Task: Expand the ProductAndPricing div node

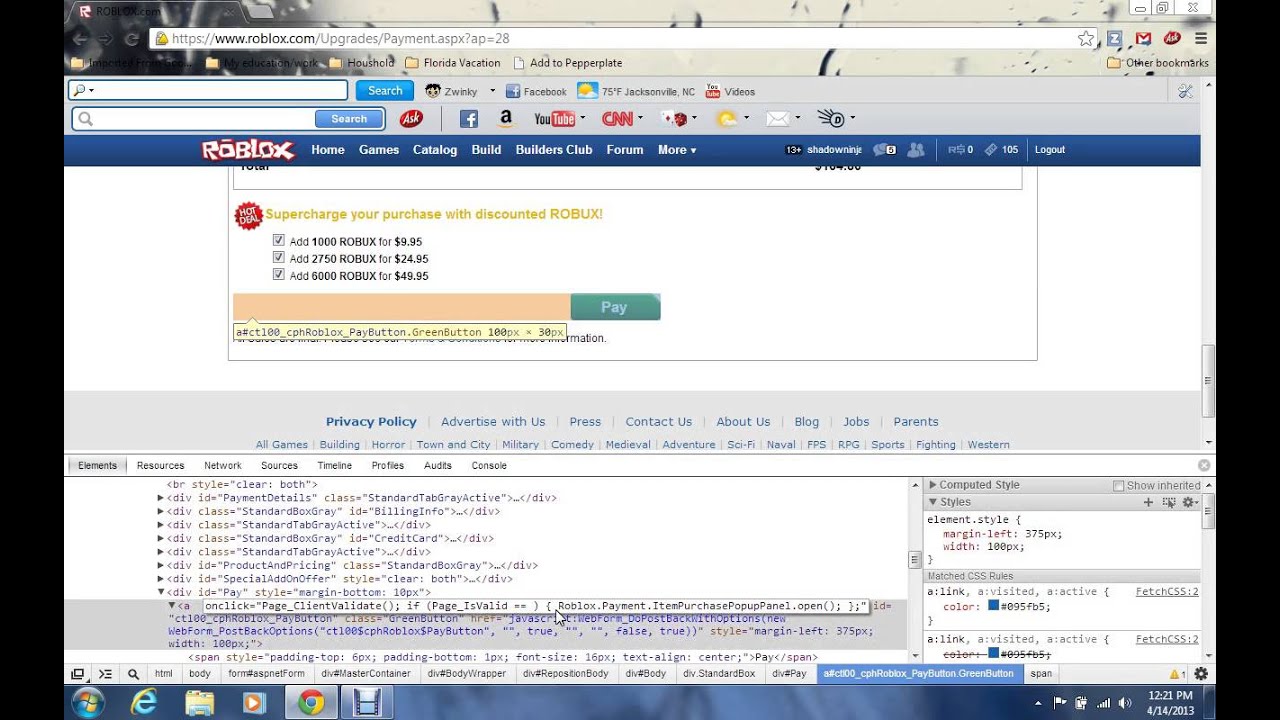Action: (161, 565)
